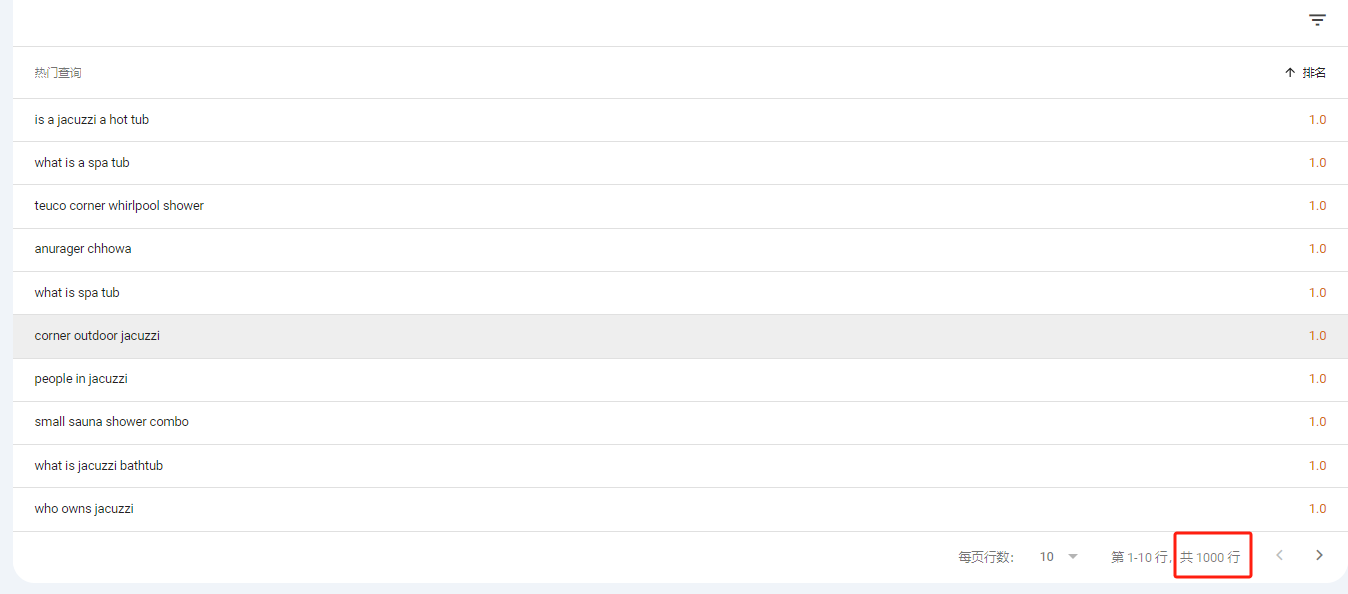The image size is (1348, 594).
Task: Open 'teuco corner whirlpool shower' row
Action: 680,206
